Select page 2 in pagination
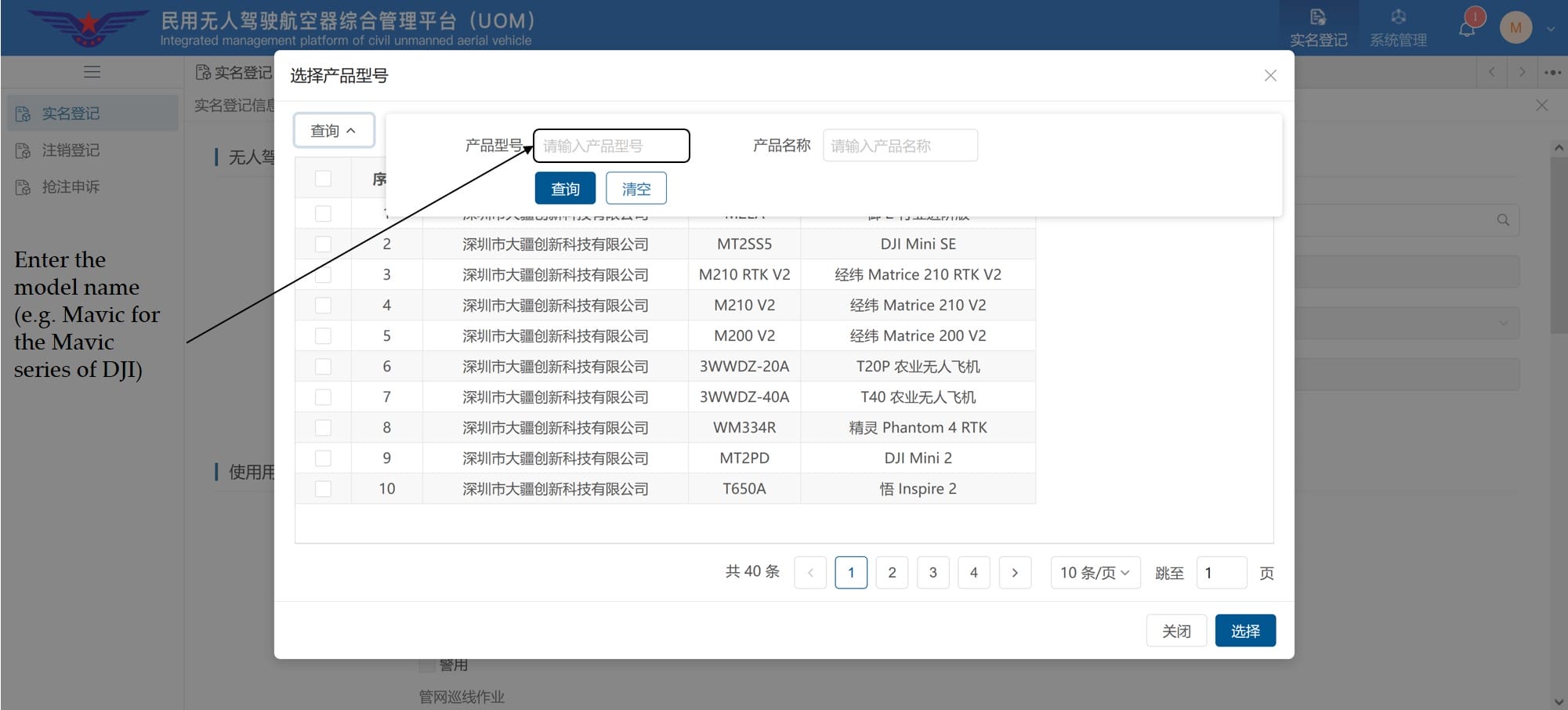Viewport: 1568px width, 710px height. tap(892, 573)
